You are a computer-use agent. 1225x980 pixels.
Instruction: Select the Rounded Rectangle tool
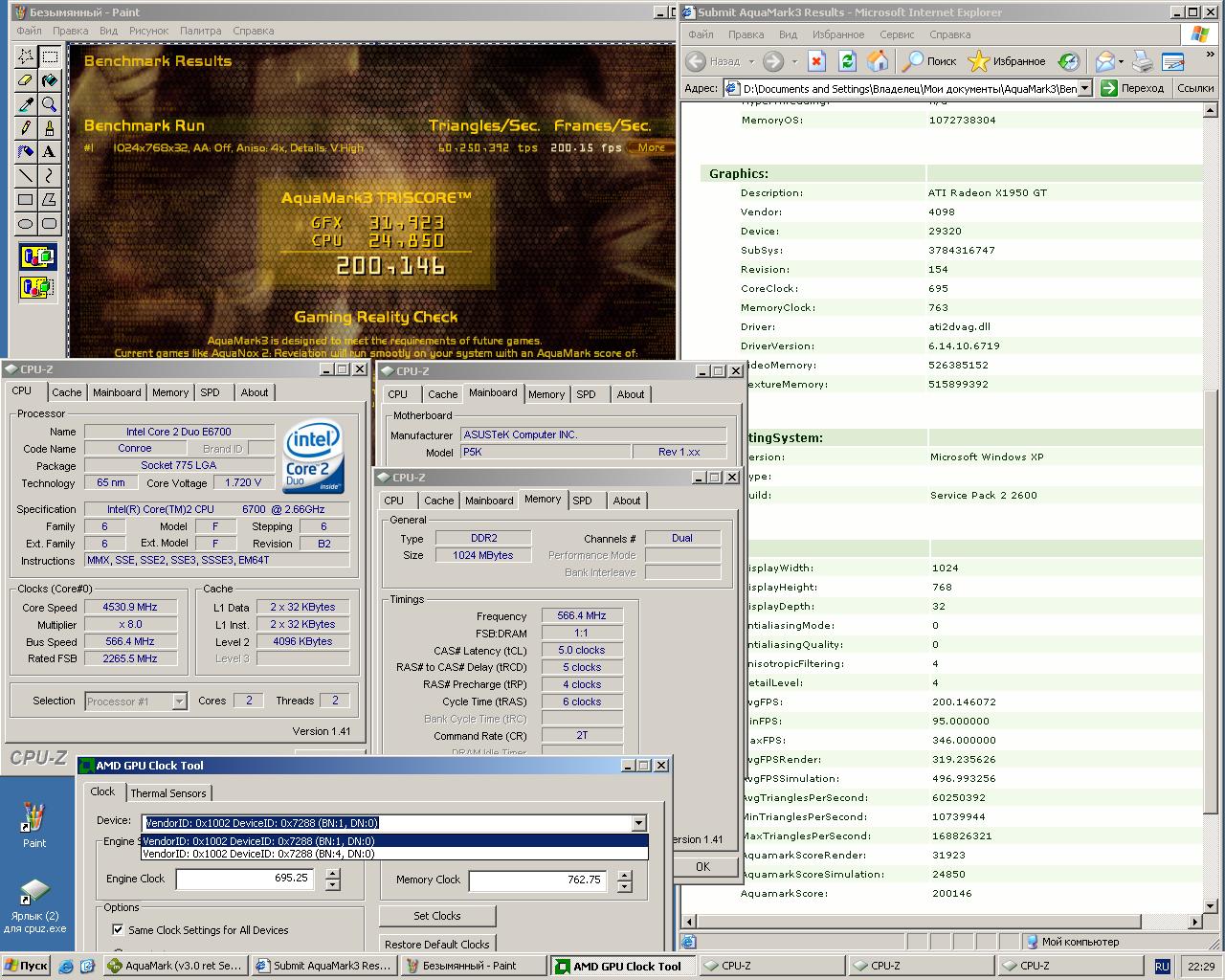click(50, 223)
